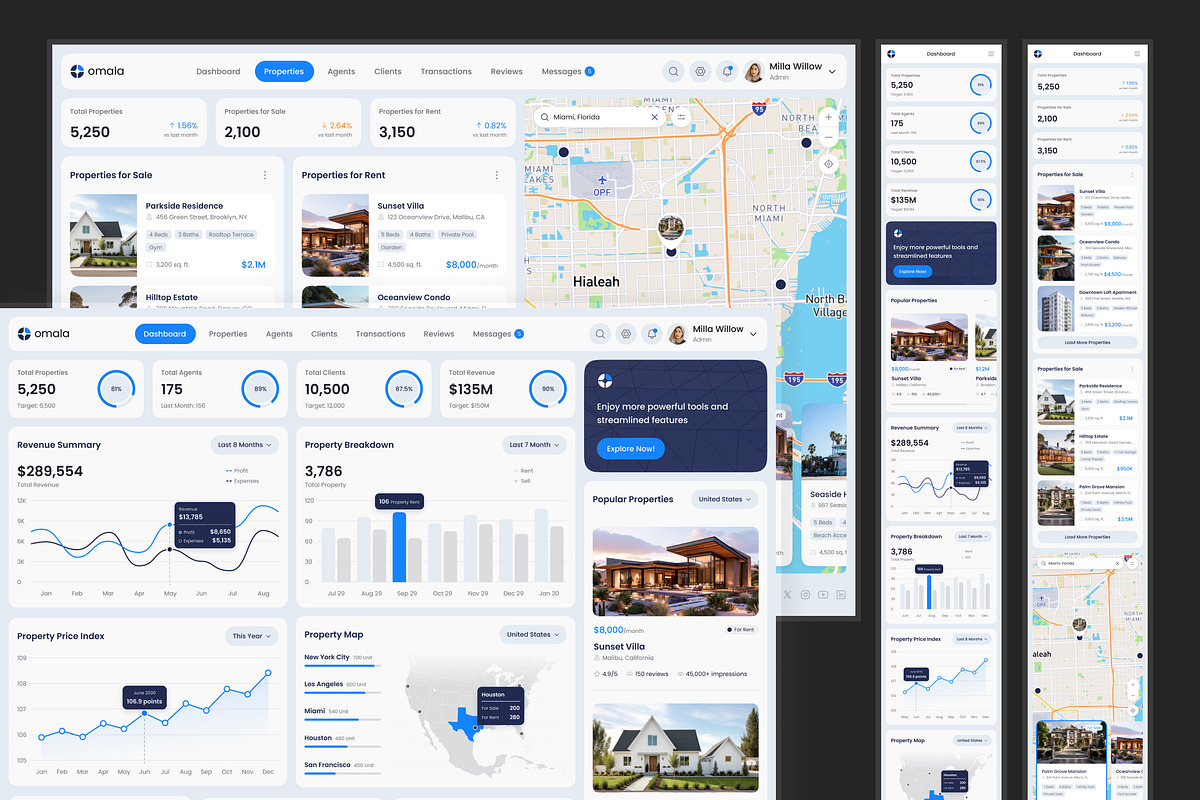This screenshot has width=1200, height=800.
Task: Click the Parkside Residence house thumbnail in desktop list
Action: (103, 236)
